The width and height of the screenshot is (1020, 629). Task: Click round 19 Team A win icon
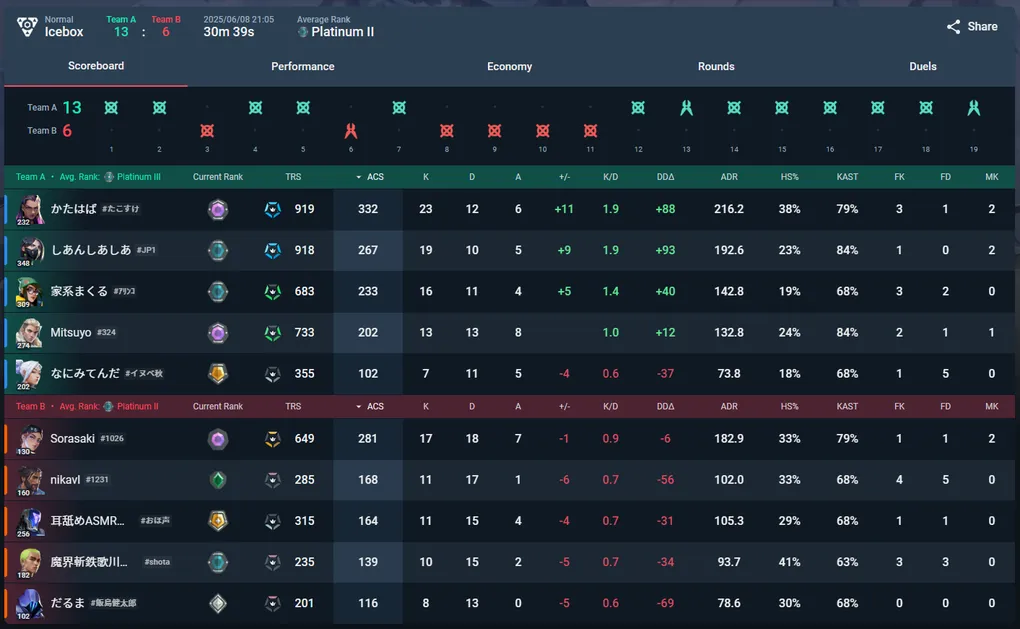pyautogui.click(x=973, y=107)
